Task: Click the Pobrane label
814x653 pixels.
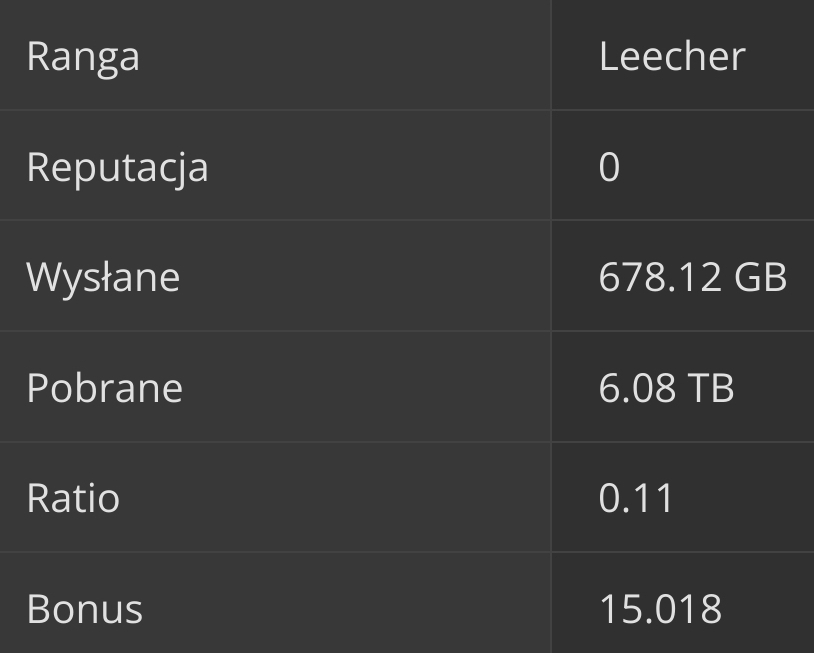Action: tap(104, 388)
